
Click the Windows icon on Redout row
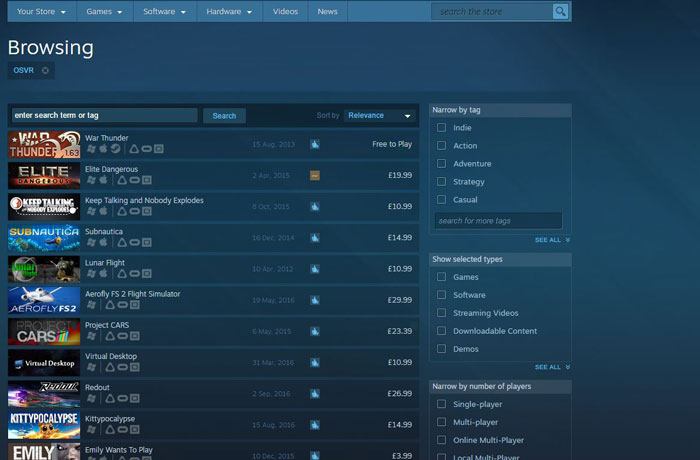tap(91, 398)
